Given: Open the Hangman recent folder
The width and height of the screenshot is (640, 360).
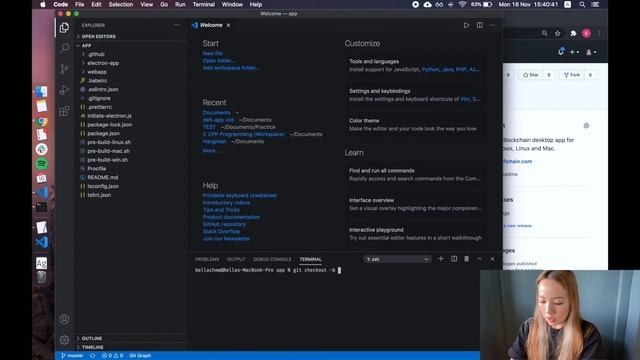Looking at the screenshot, I should point(214,141).
